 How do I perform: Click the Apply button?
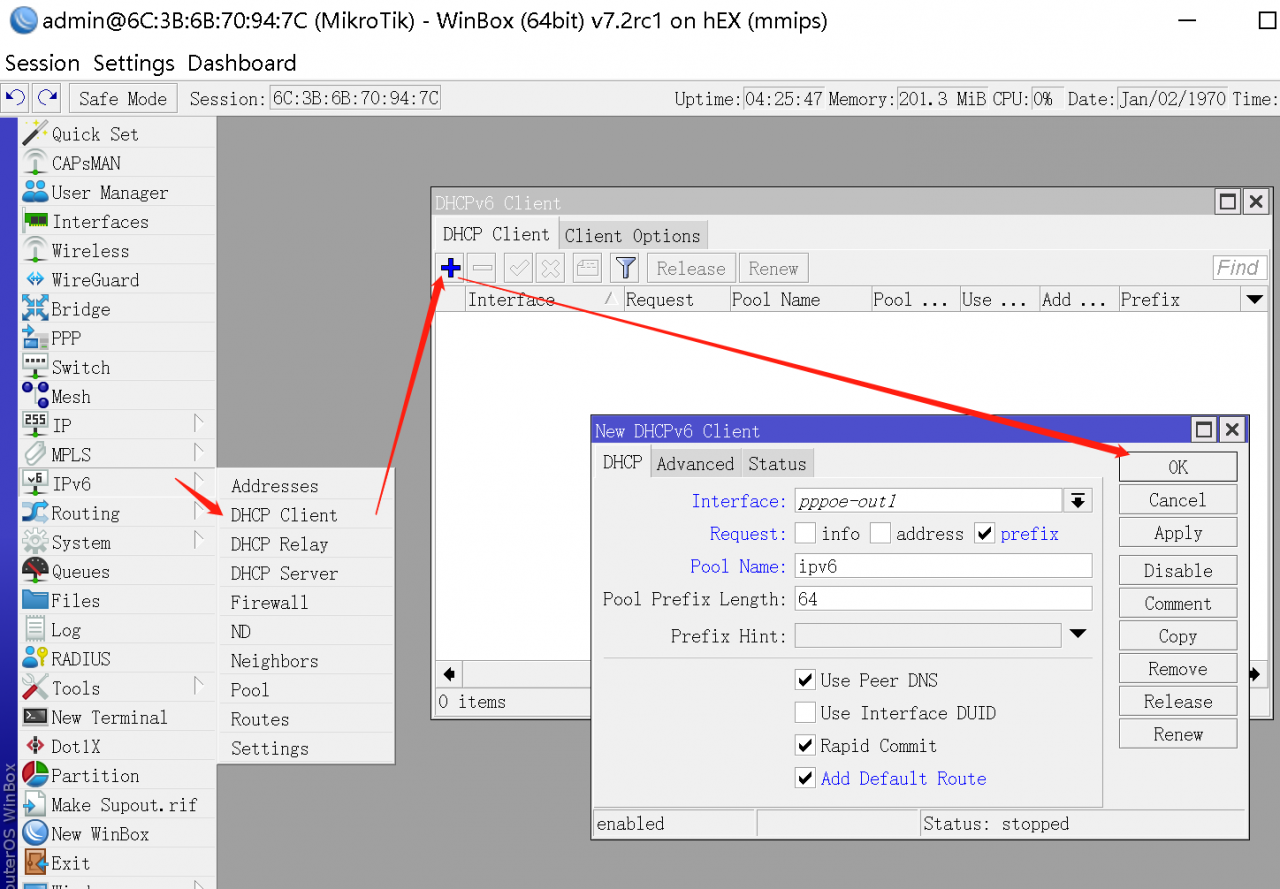pos(1177,533)
